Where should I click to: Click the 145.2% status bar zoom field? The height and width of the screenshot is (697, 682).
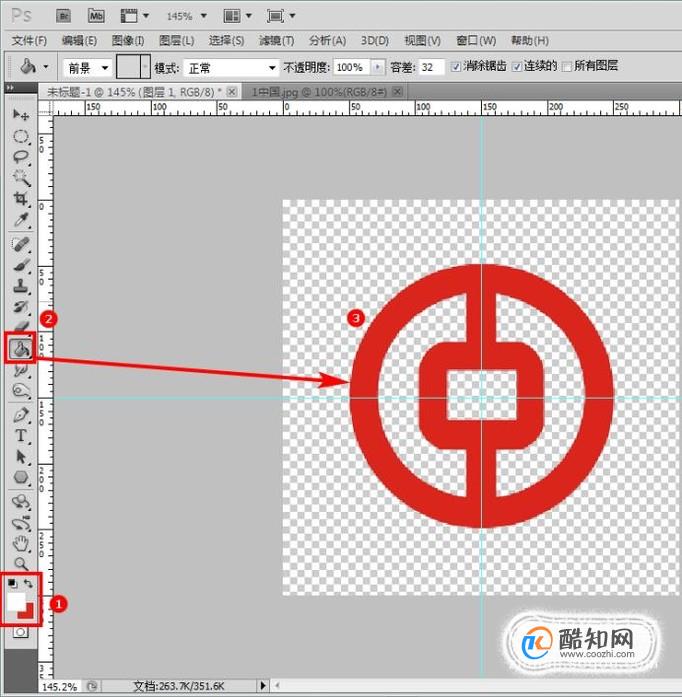tap(60, 686)
